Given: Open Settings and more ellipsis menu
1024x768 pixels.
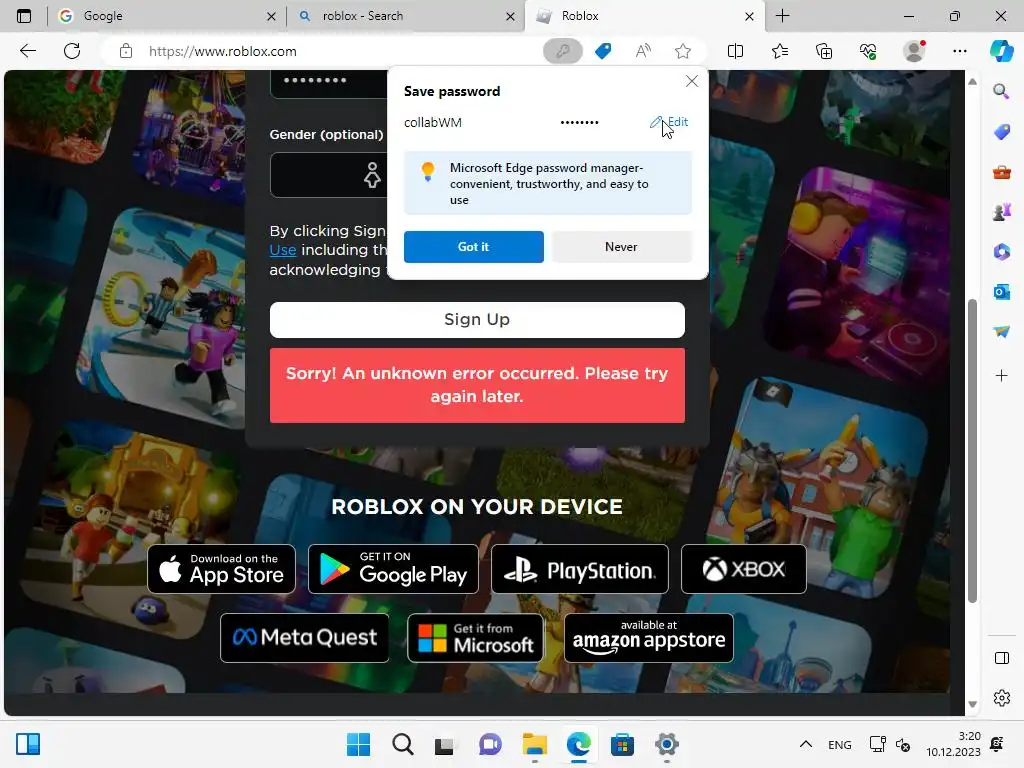Looking at the screenshot, I should 959,51.
